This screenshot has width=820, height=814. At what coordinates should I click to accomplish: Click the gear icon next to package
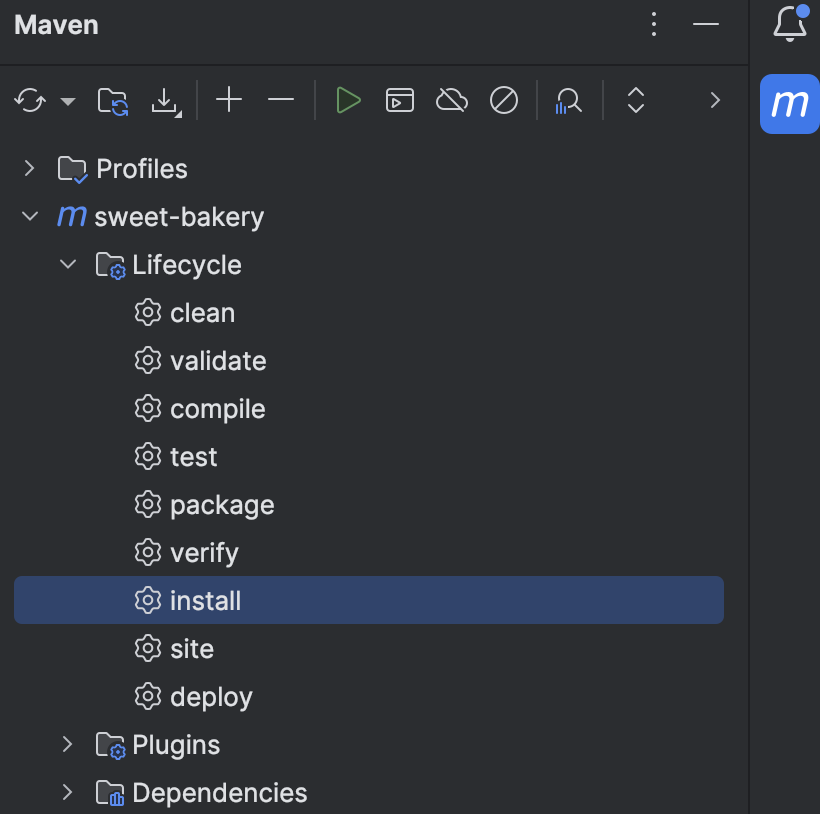(x=148, y=505)
